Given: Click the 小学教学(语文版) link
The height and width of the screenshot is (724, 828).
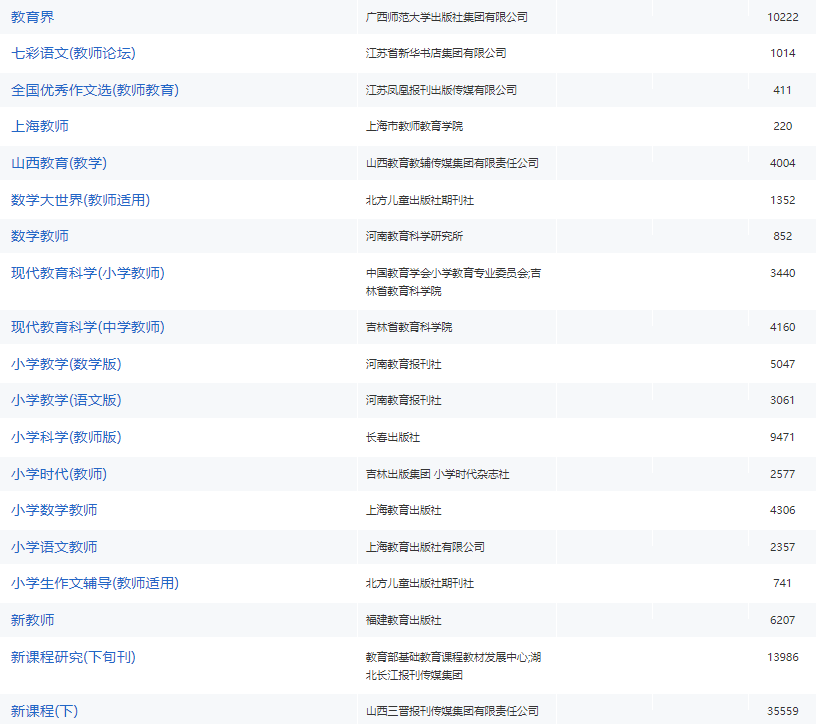Looking at the screenshot, I should click(x=67, y=400).
